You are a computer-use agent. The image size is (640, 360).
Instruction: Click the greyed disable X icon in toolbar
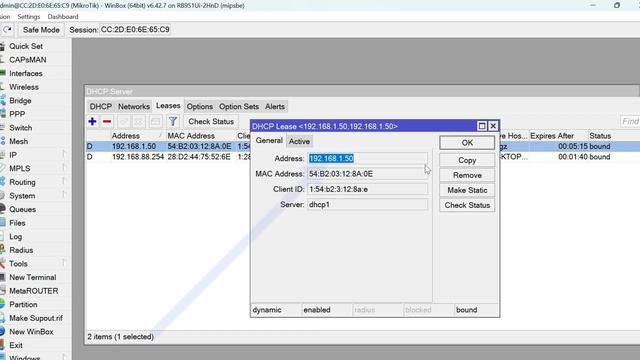coord(139,121)
